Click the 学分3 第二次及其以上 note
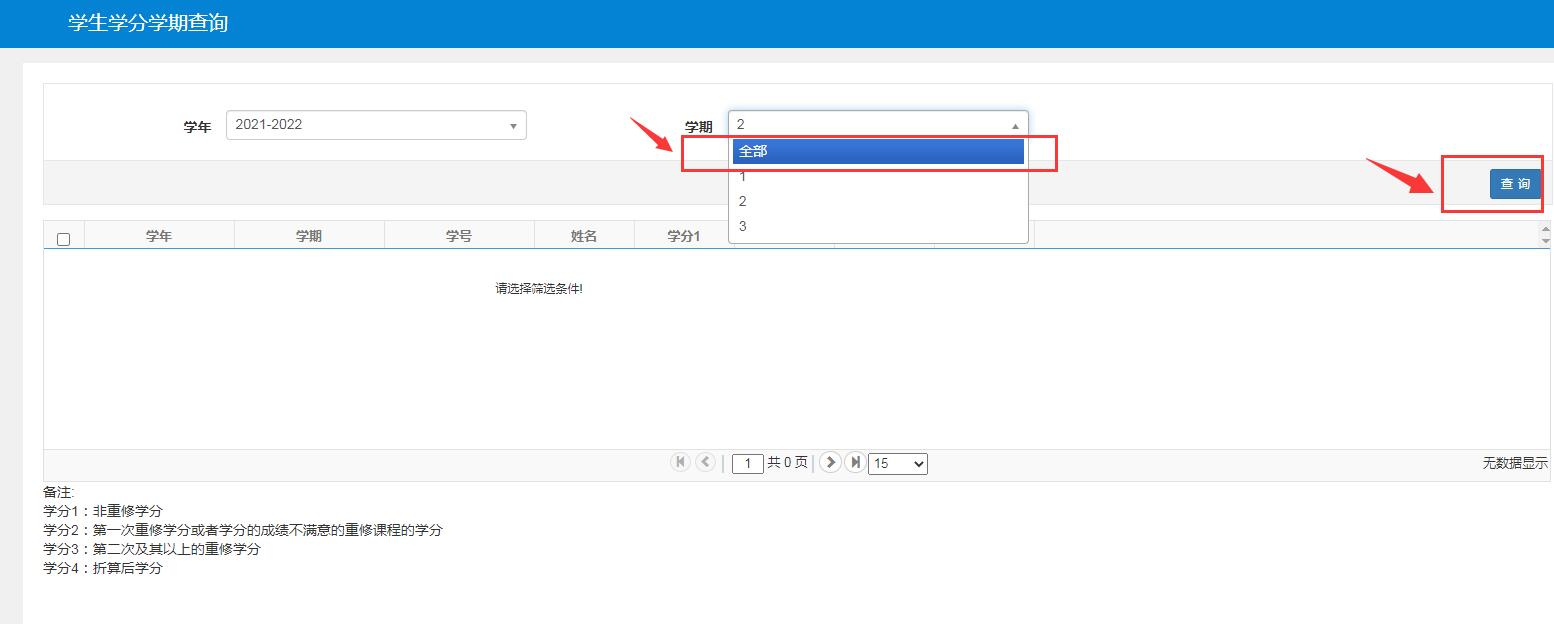1554x624 pixels. coord(152,549)
